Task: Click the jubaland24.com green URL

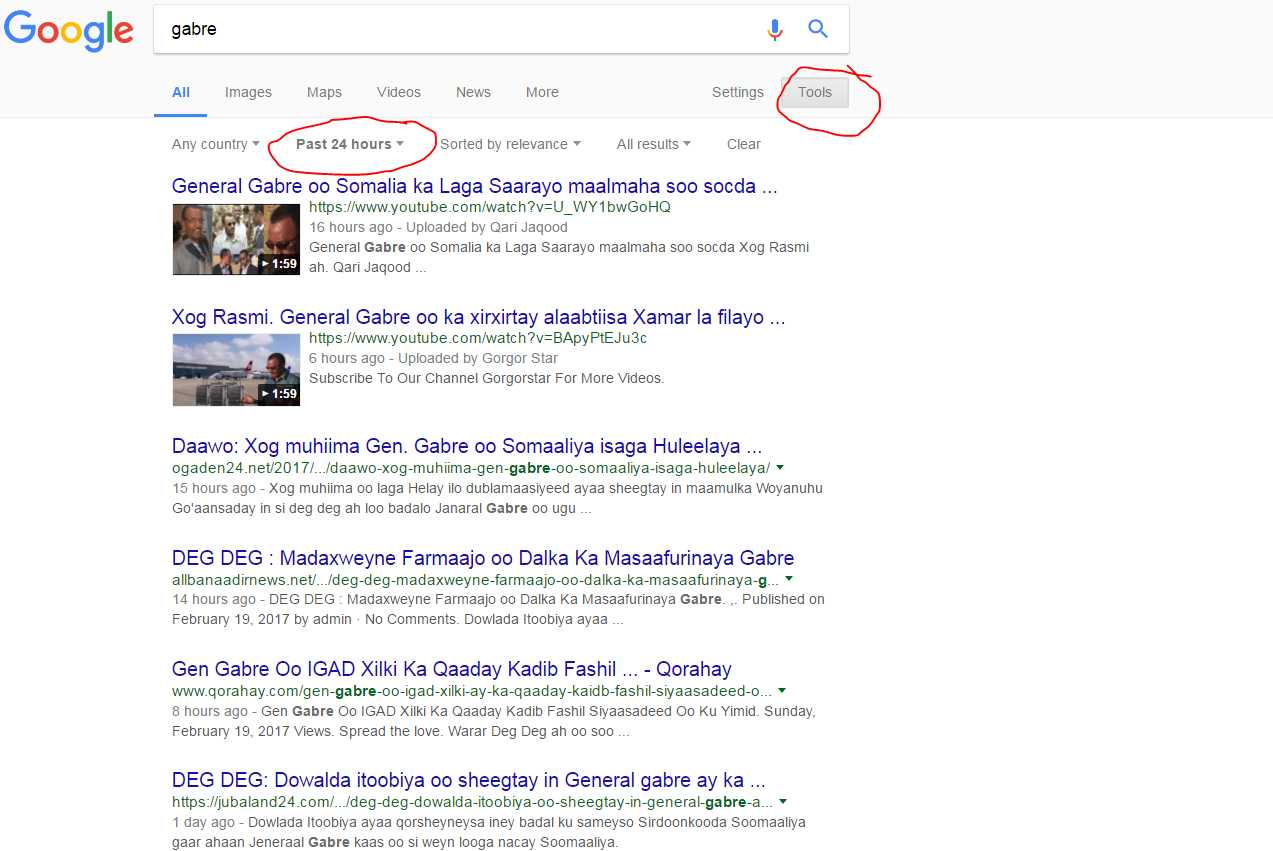Action: coord(473,802)
